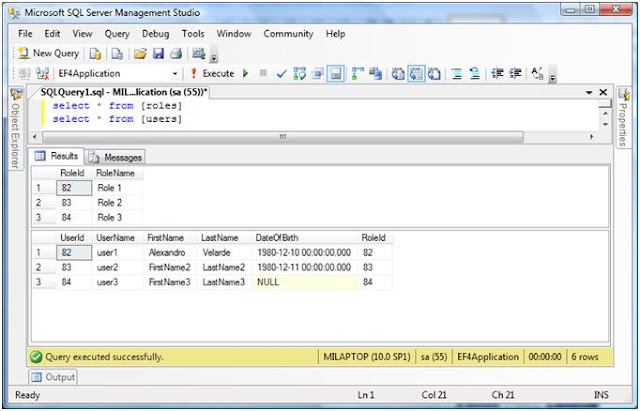The height and width of the screenshot is (411, 640).
Task: Switch to the Messages tab
Action: [115, 157]
